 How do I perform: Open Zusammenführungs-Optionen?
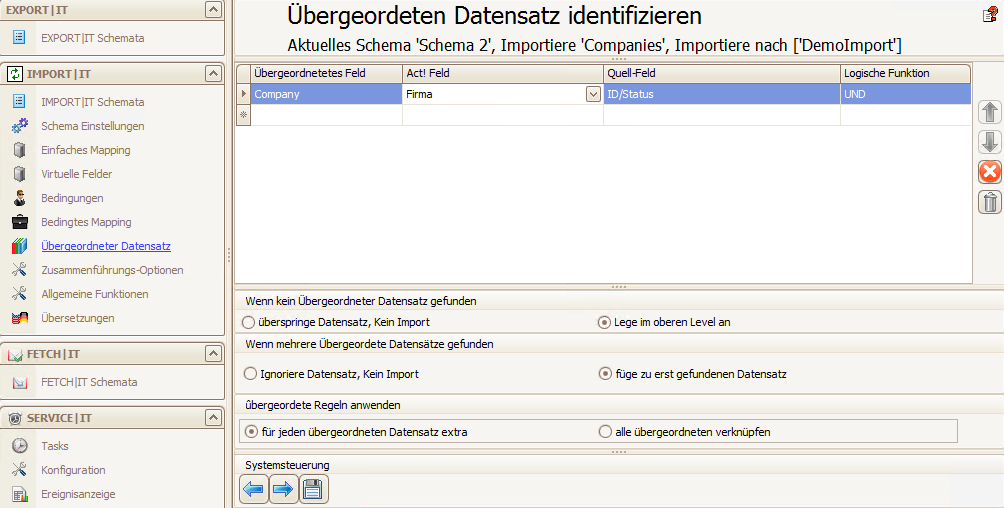tap(113, 270)
